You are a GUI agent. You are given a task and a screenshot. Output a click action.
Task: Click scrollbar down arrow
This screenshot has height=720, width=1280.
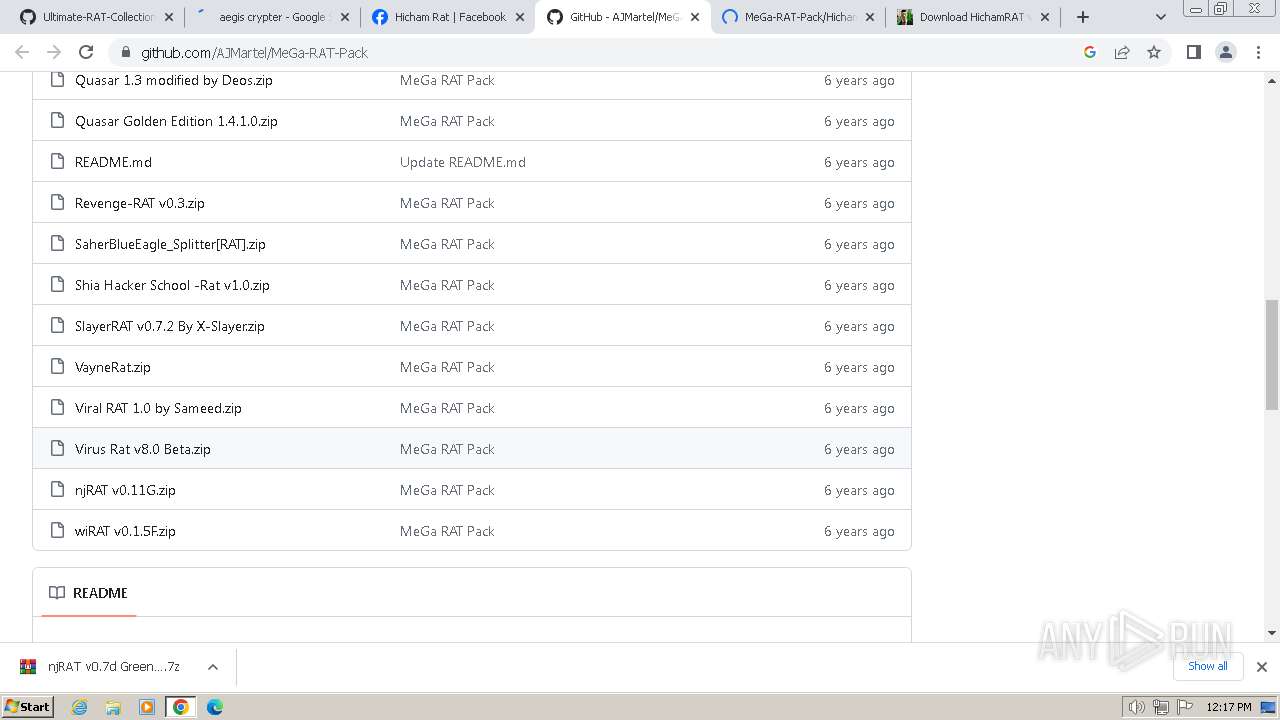1272,633
